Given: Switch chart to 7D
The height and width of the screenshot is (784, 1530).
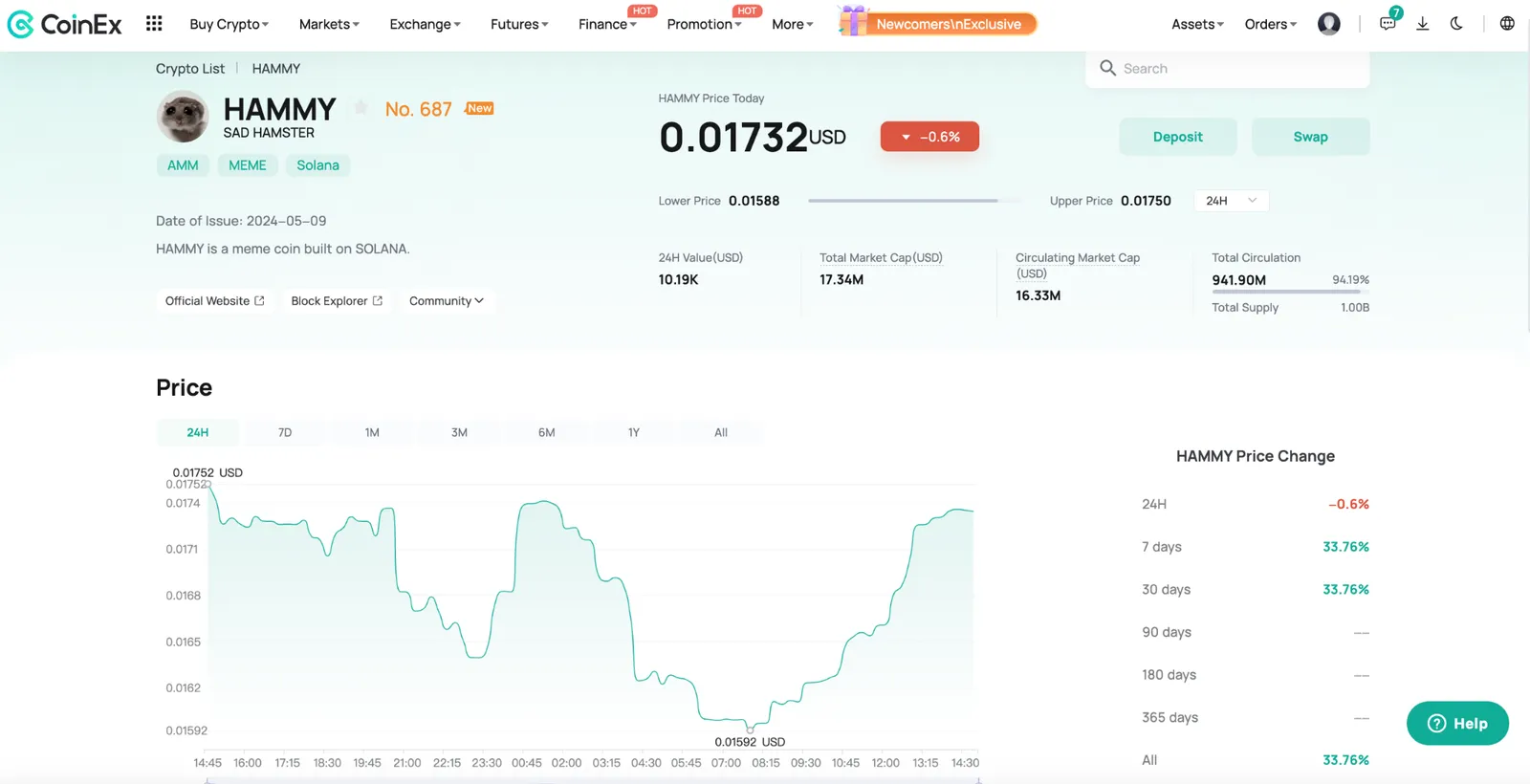Looking at the screenshot, I should [x=285, y=432].
